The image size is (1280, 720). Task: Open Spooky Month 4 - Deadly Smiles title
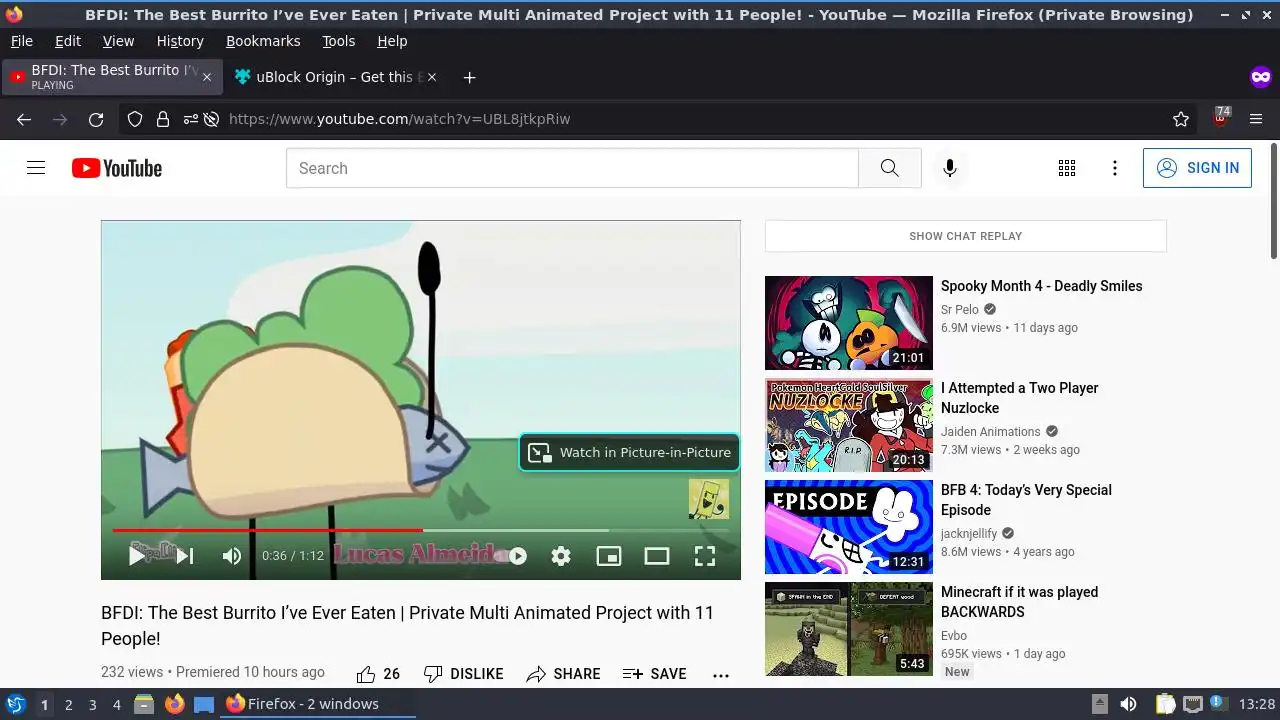(1041, 286)
